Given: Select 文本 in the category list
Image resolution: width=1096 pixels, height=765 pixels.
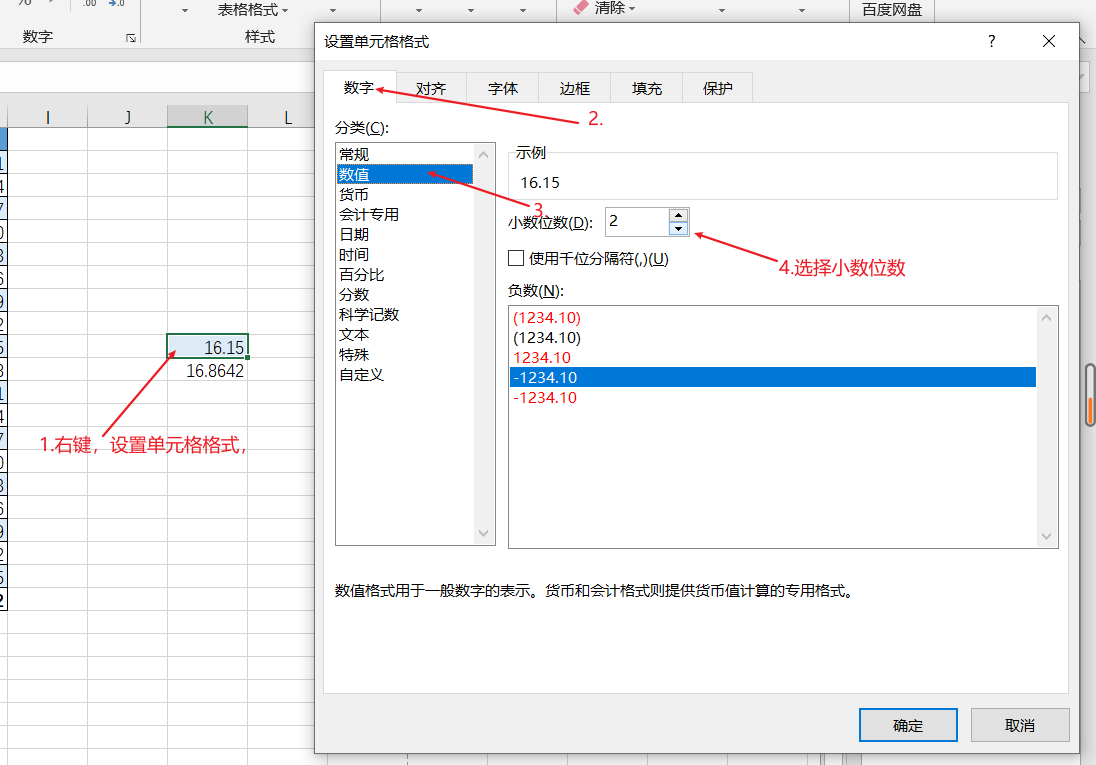Looking at the screenshot, I should point(405,334).
